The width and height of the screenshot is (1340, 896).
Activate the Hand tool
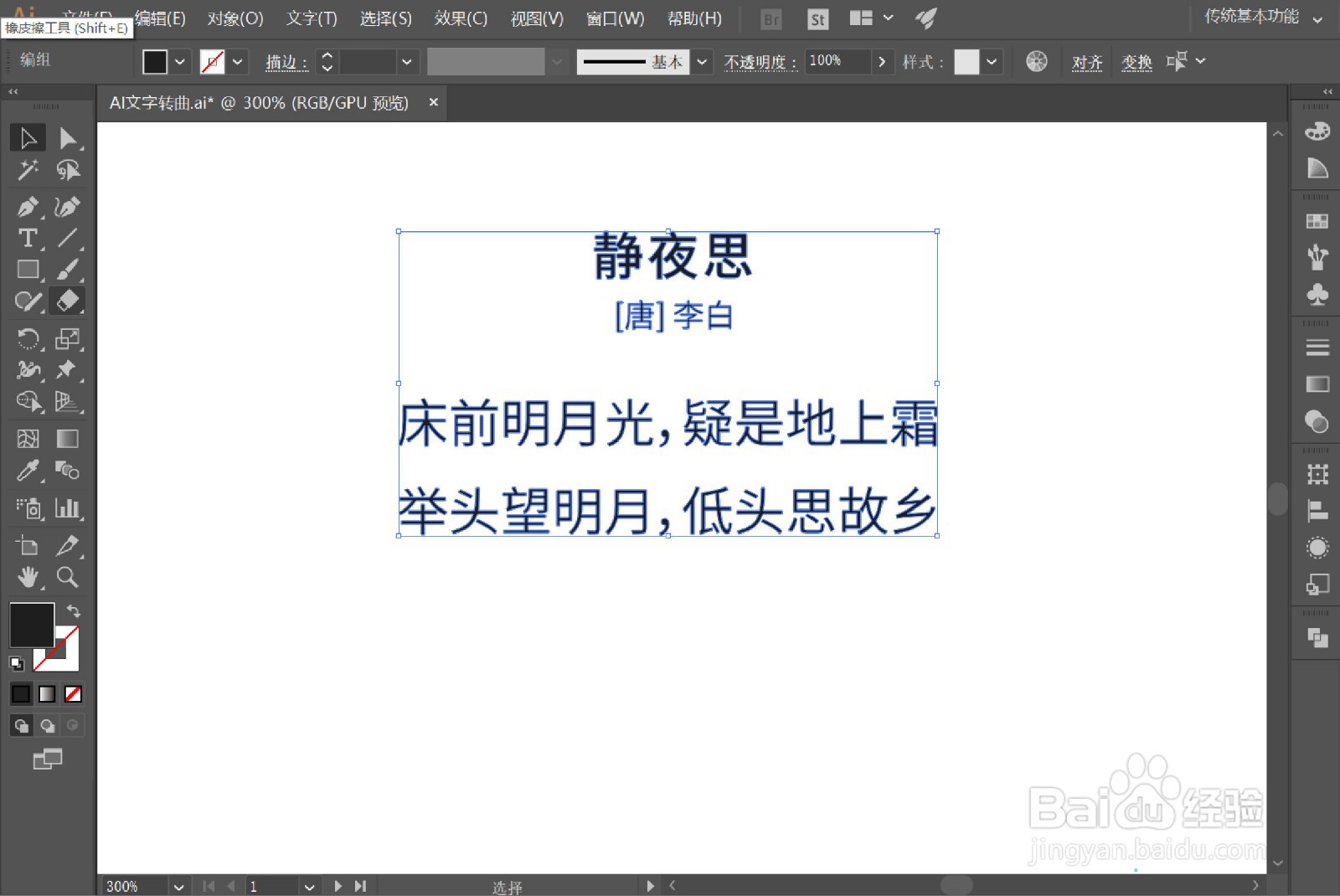[x=28, y=577]
